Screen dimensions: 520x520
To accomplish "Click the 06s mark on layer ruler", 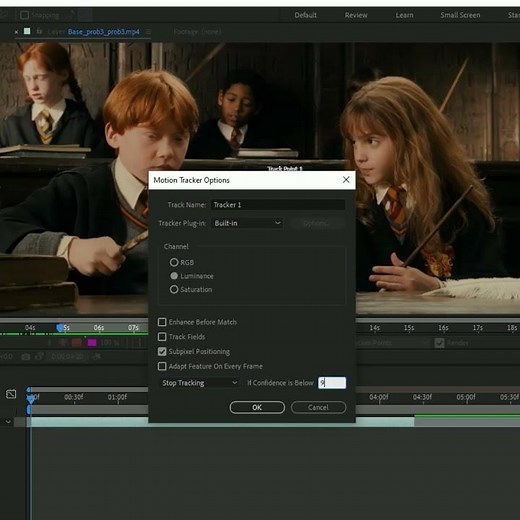I will [99, 328].
